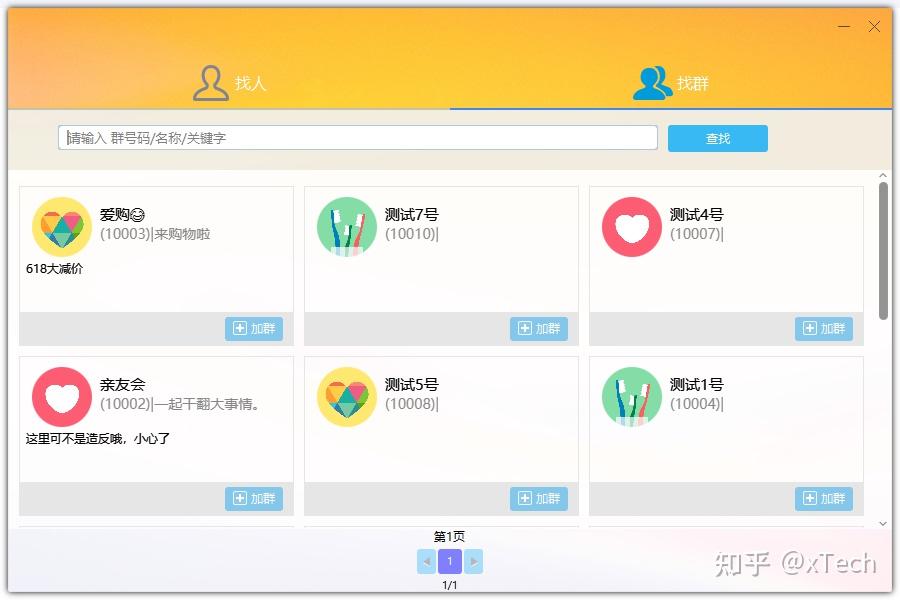Go to next page arrow
The height and width of the screenshot is (600, 900).
[x=474, y=562]
